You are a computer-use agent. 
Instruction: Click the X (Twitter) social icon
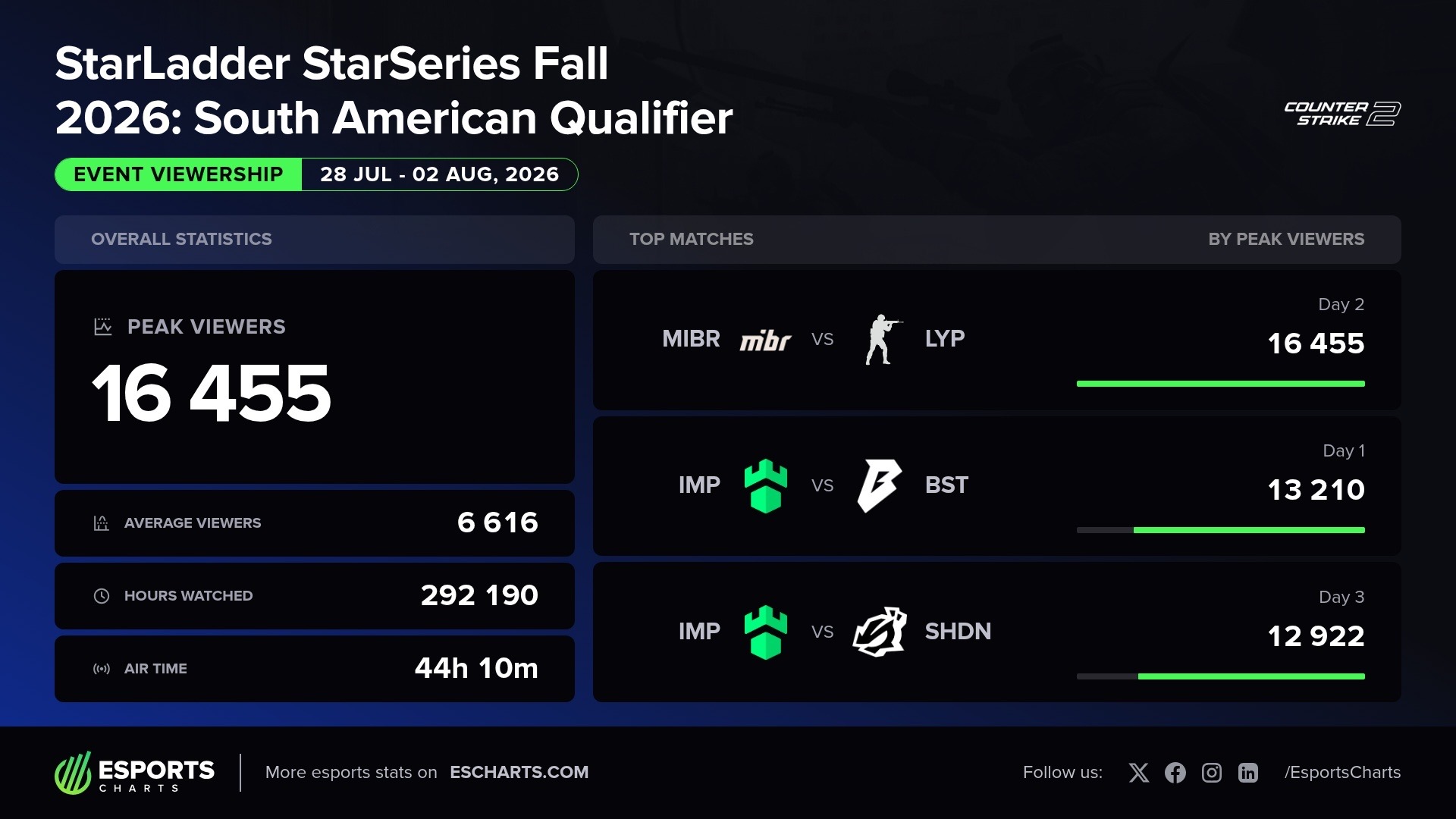point(1138,773)
